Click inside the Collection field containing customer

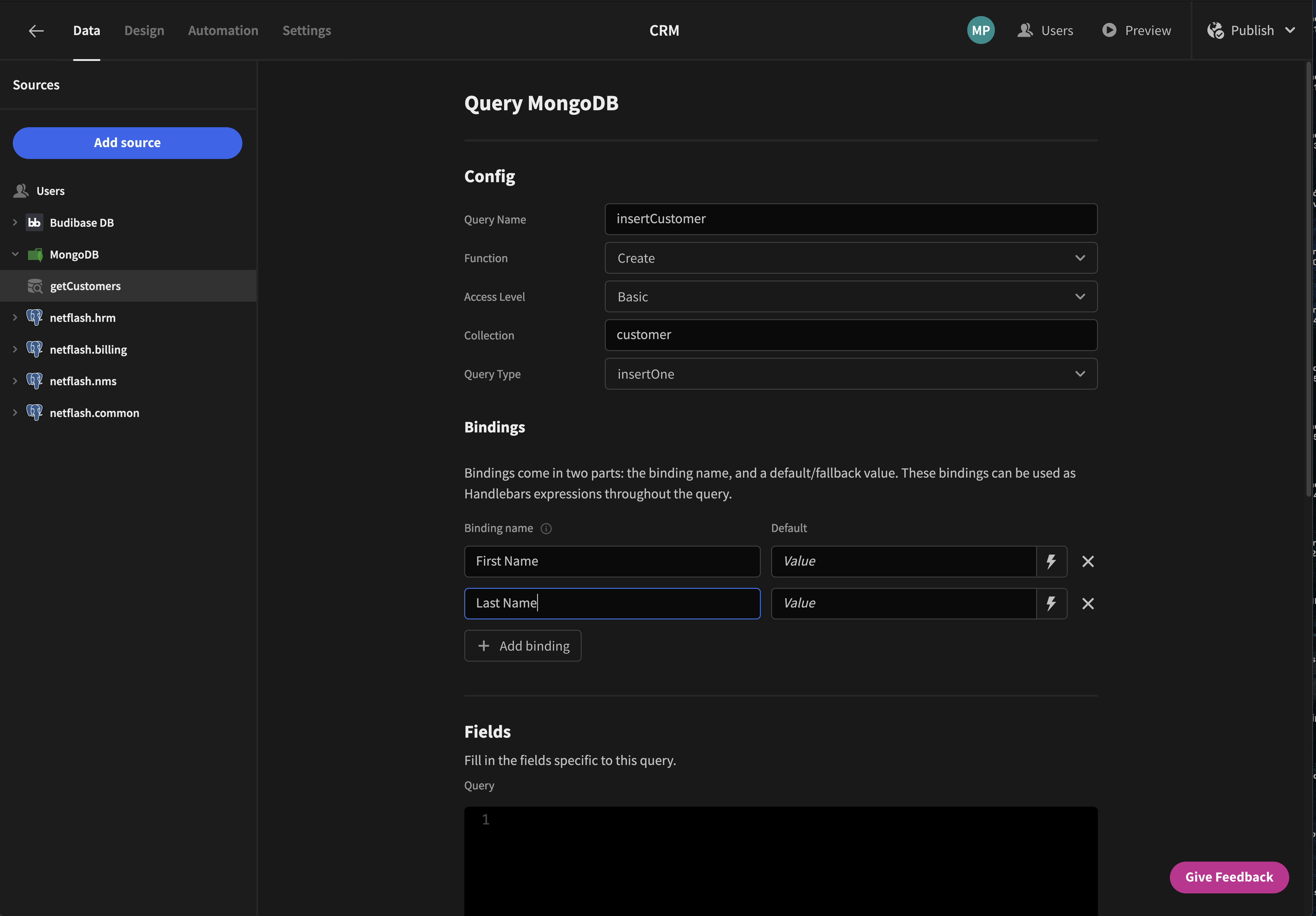coord(850,335)
